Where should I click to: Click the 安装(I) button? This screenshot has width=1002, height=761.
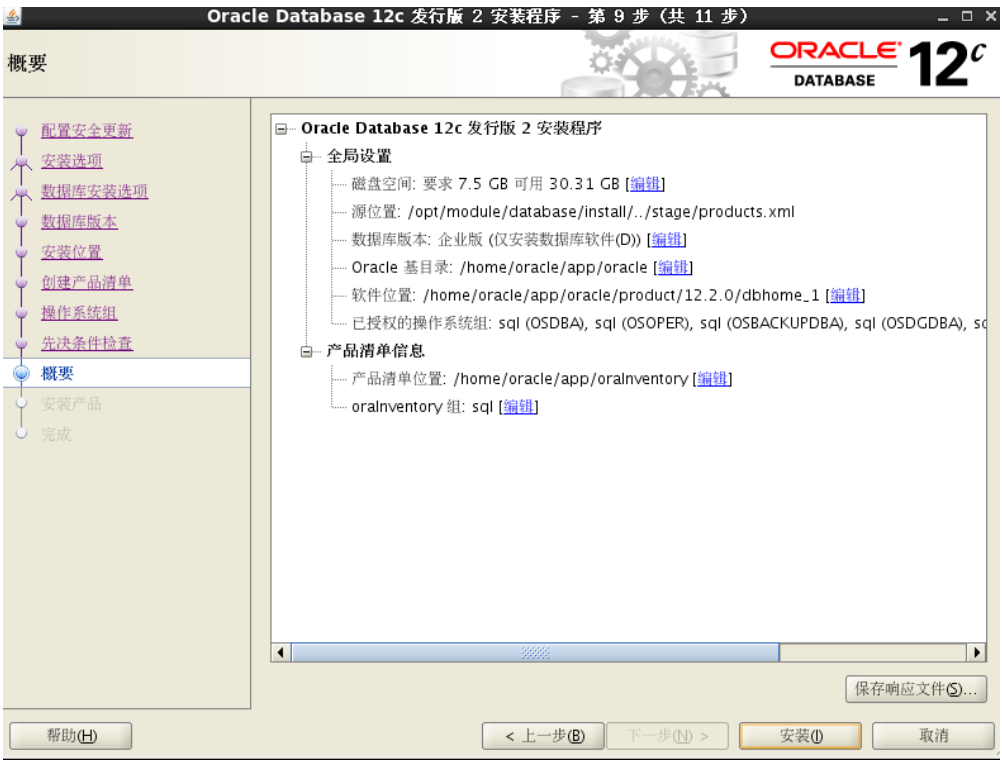pyautogui.click(x=800, y=736)
